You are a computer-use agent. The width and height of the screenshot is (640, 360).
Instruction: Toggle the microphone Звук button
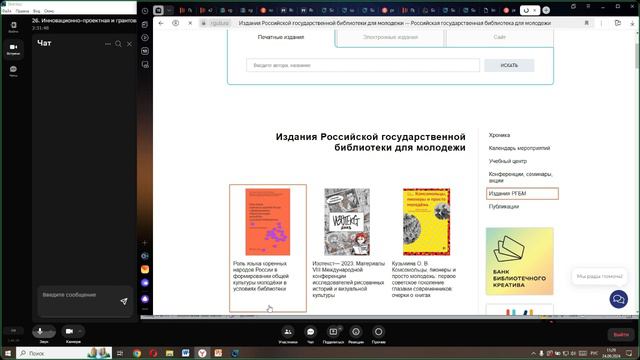click(40, 331)
